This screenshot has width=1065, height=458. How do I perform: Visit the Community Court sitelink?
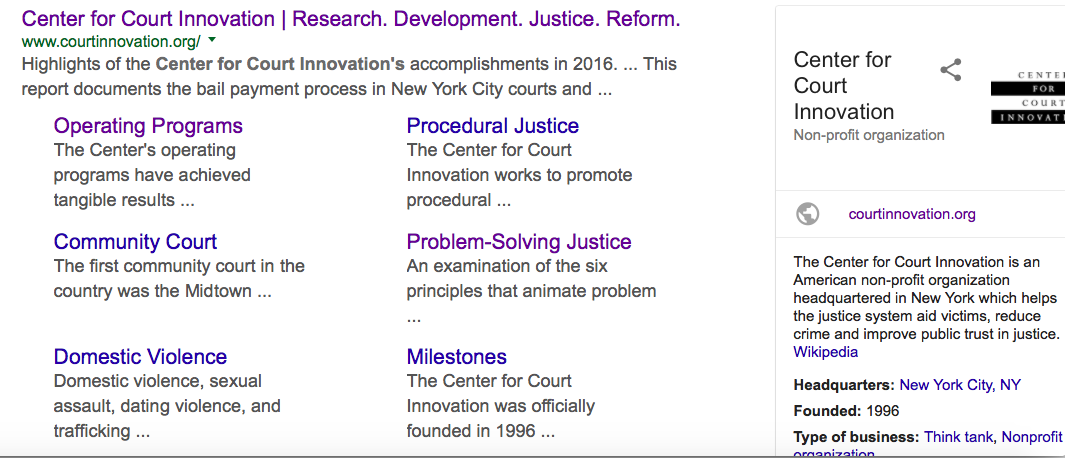[135, 242]
